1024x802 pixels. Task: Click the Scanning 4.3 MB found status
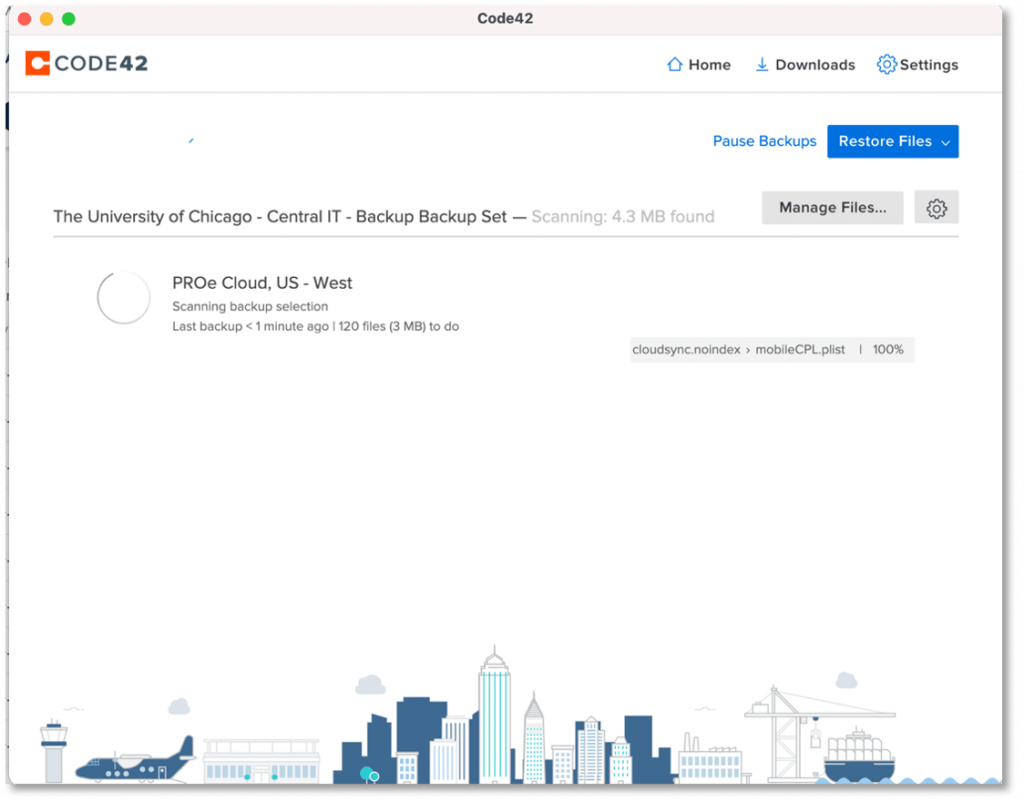tap(622, 217)
